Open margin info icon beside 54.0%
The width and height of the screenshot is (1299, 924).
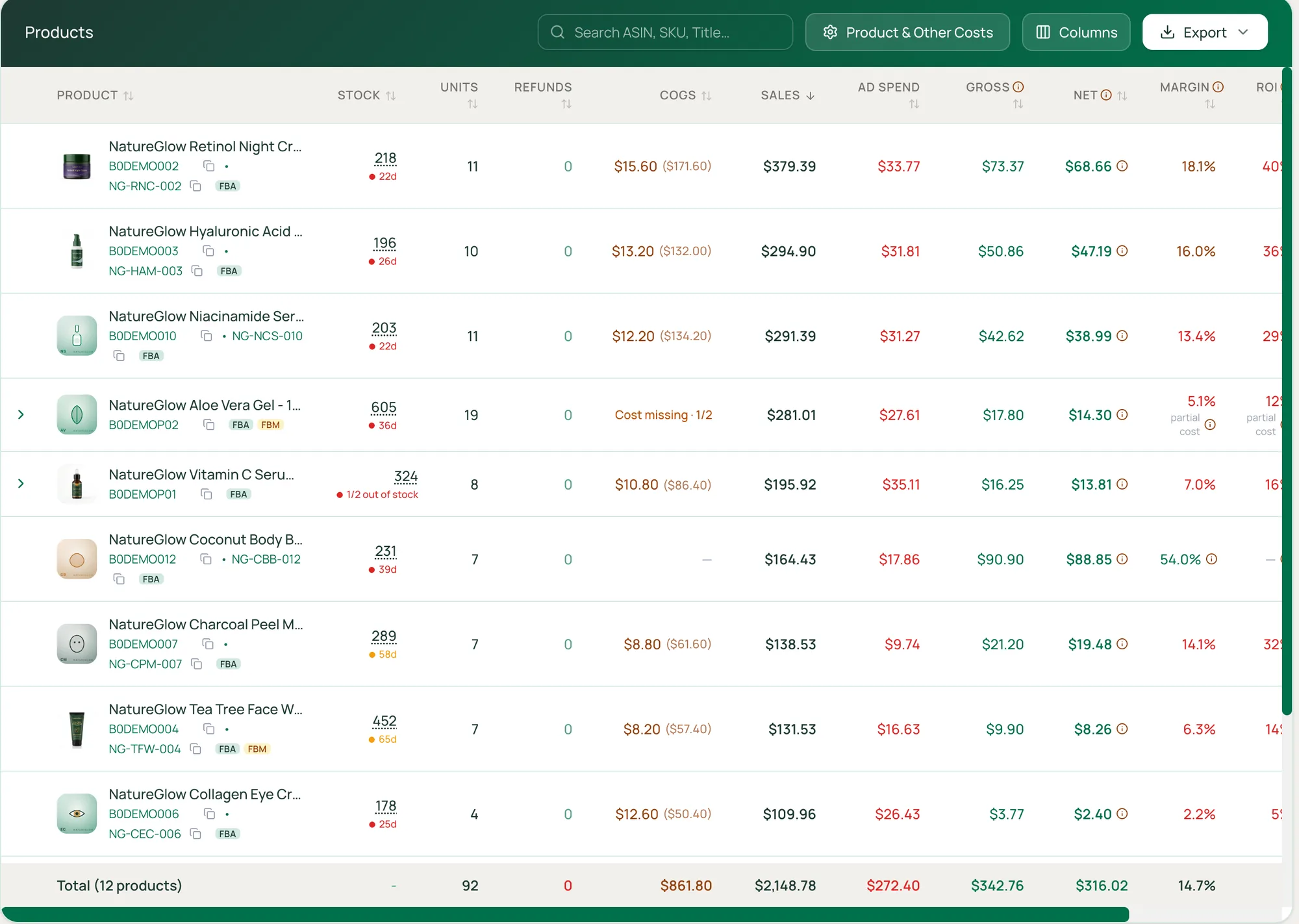click(1211, 559)
